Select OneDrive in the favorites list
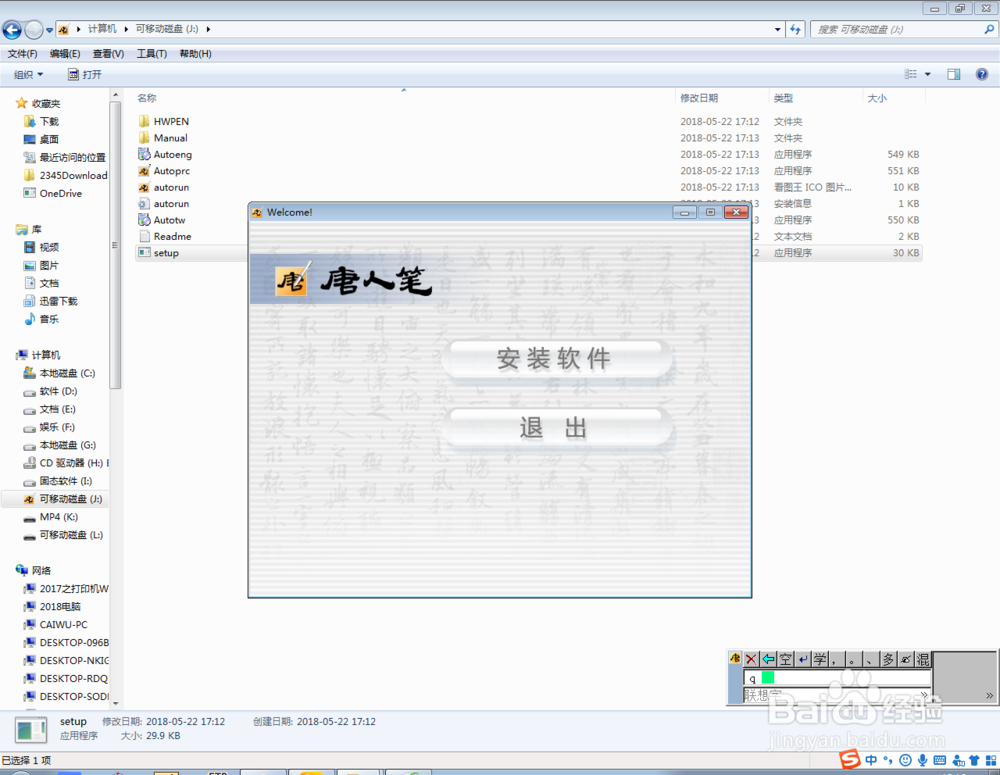This screenshot has height=775, width=1000. (53, 193)
